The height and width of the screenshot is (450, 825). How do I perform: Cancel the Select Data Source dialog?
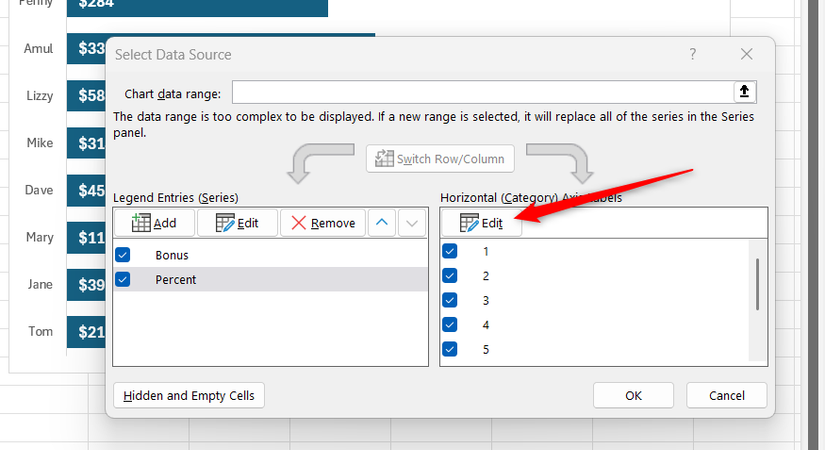pyautogui.click(x=727, y=395)
